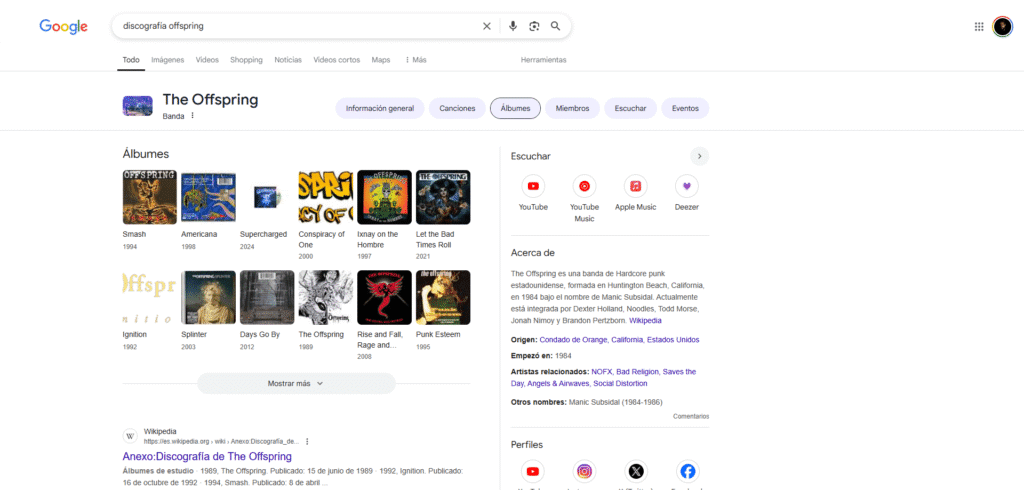Click the voice search microphone icon
This screenshot has width=1024, height=490.
point(513,26)
